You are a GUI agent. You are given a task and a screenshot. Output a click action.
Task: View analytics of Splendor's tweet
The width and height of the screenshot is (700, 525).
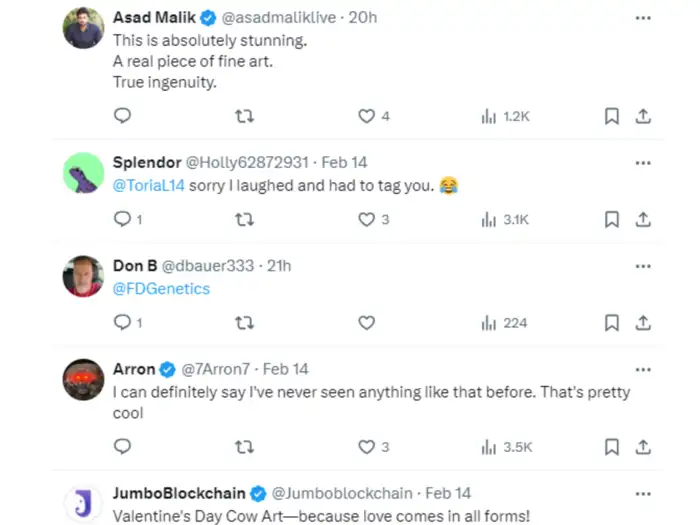(505, 219)
